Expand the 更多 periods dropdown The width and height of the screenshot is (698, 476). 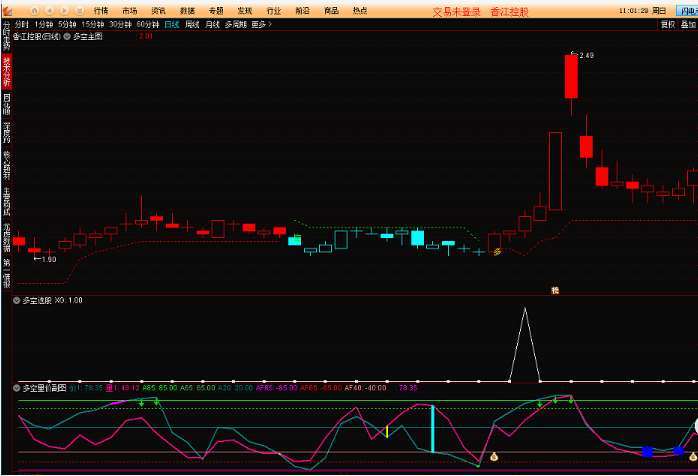[261, 23]
